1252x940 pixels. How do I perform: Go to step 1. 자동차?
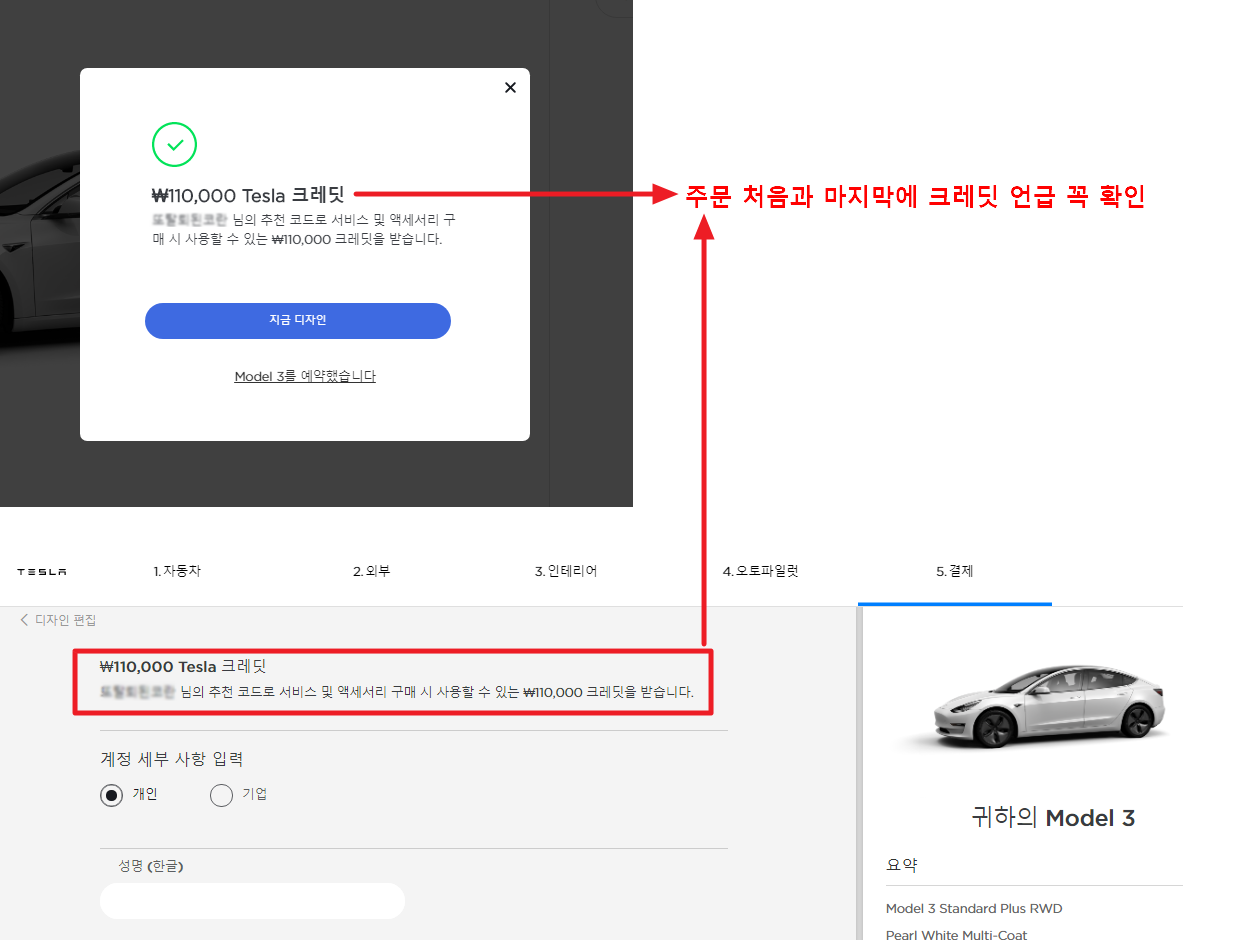coord(177,571)
